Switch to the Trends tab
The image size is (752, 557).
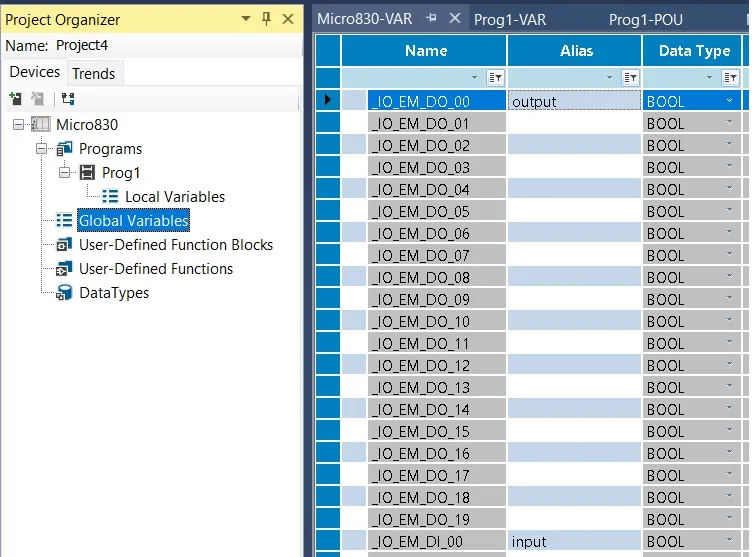pyautogui.click(x=94, y=73)
